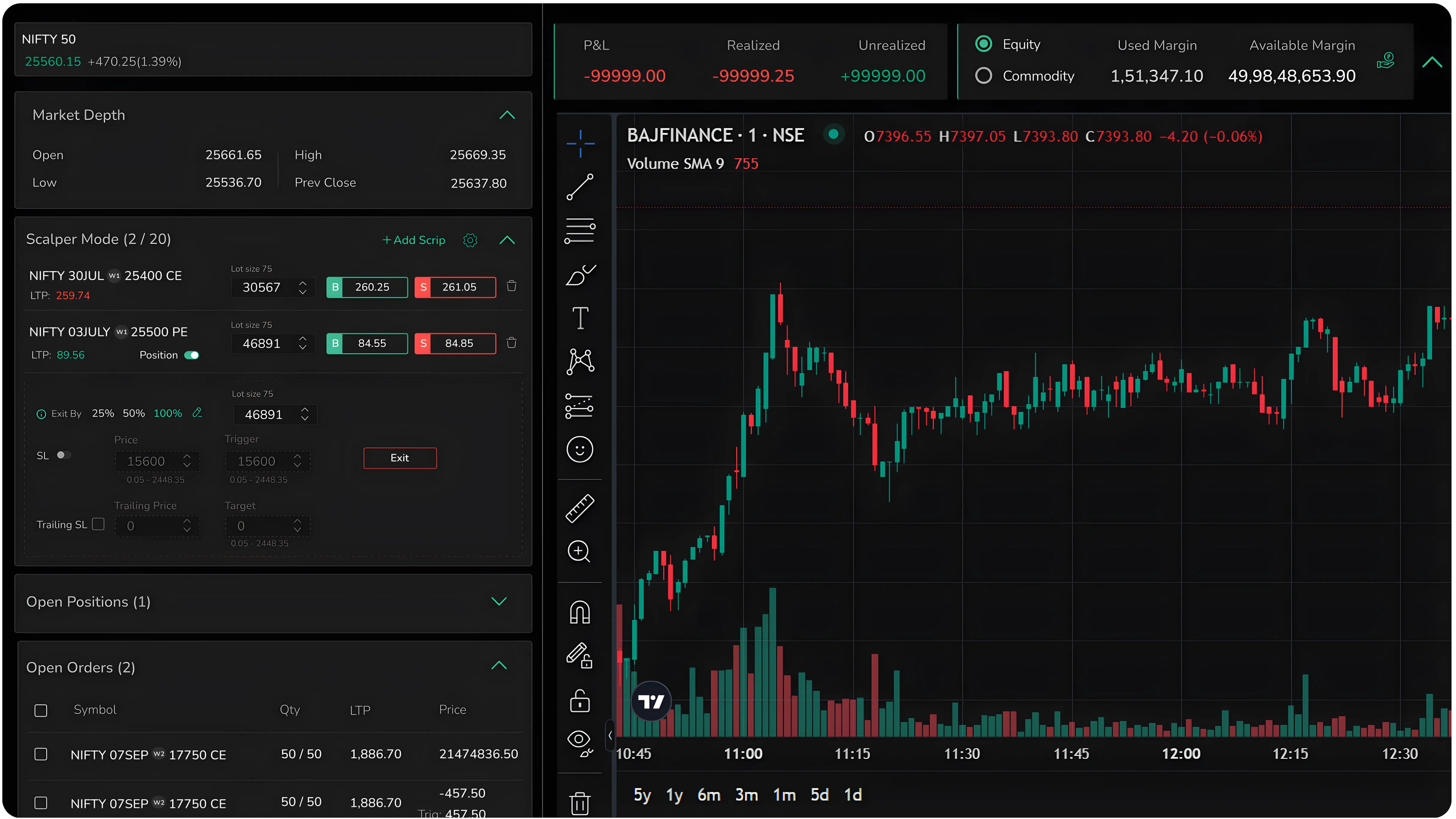Click the red Exit button
Viewport: 1456px width, 819px height.
[400, 458]
